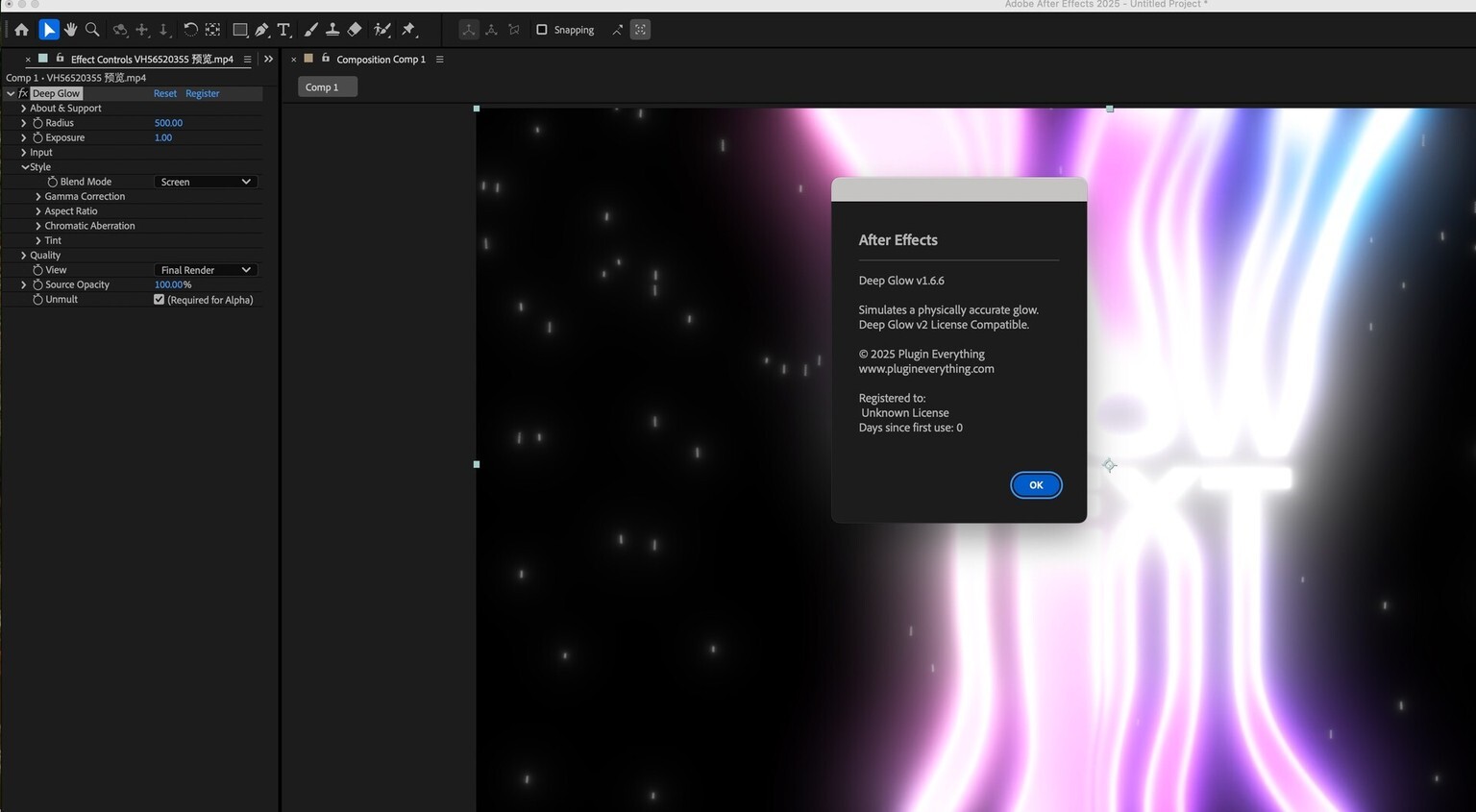Select the Eraser tool
Image resolution: width=1476 pixels, height=812 pixels.
(355, 30)
